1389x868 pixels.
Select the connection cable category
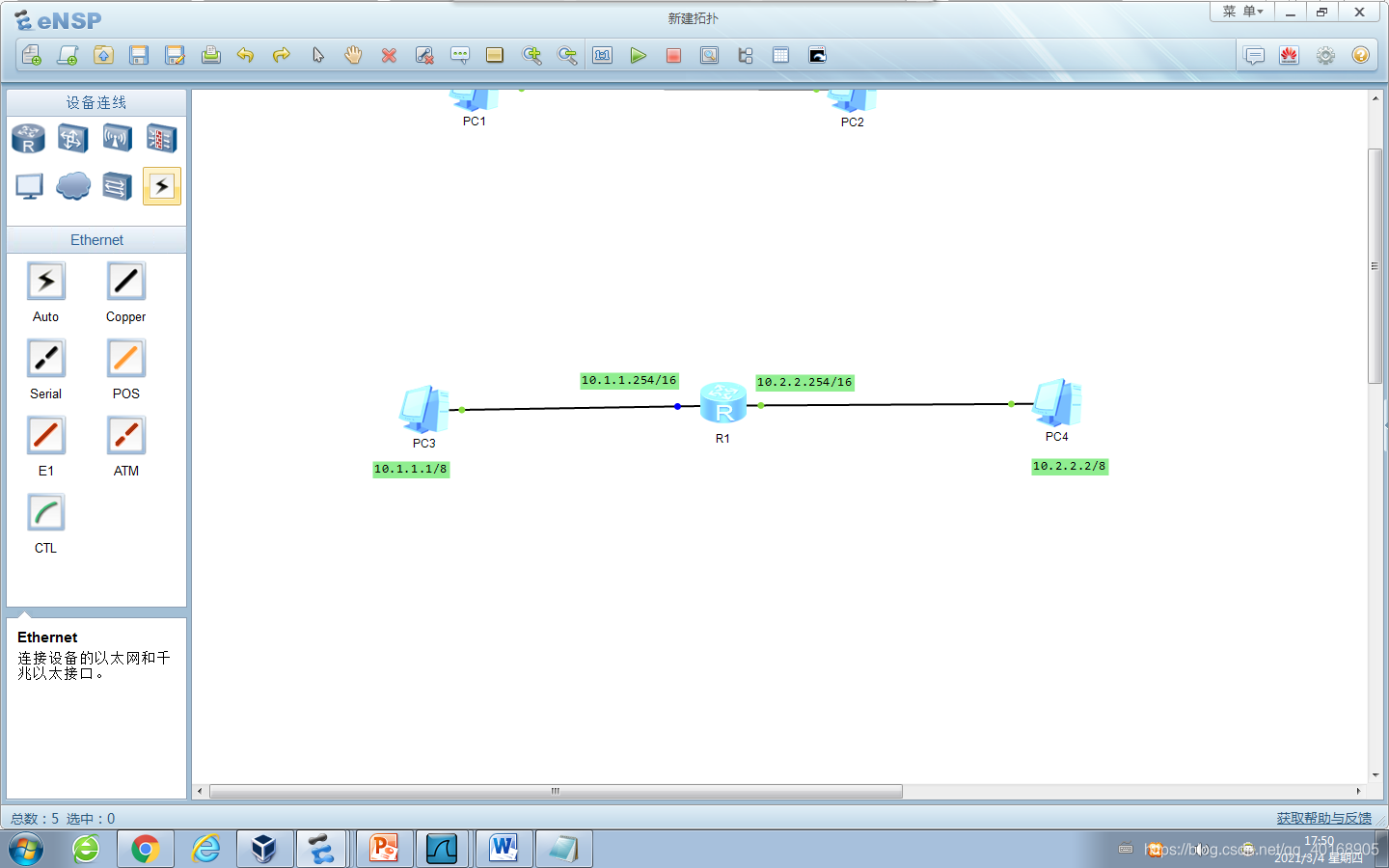coord(161,186)
